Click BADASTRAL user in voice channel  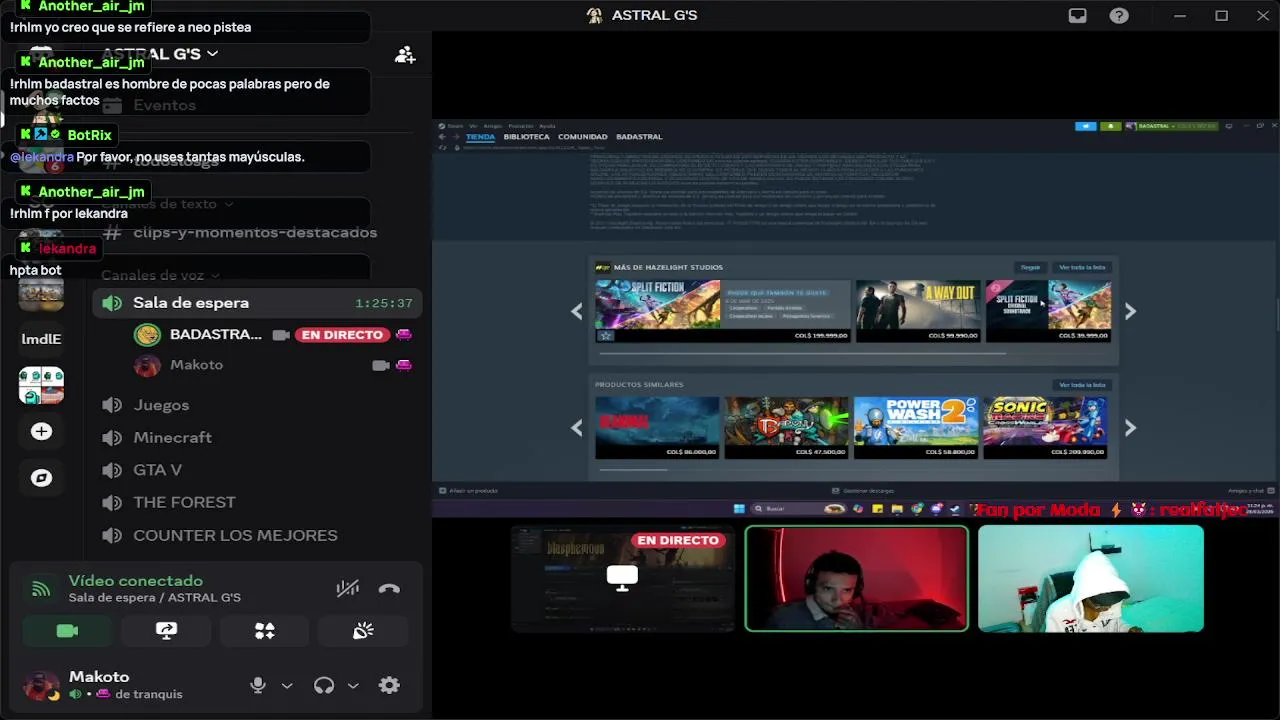[x=215, y=334]
